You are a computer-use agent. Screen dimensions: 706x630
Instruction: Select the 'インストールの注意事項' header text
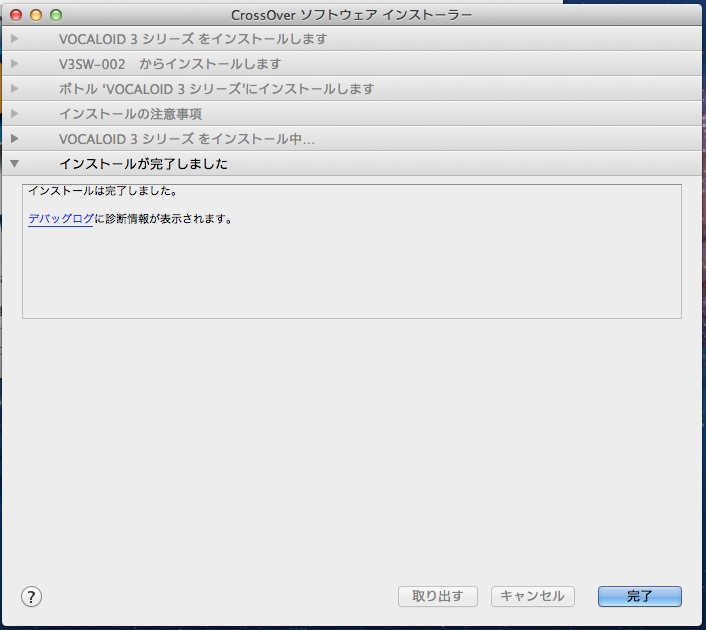(x=131, y=114)
